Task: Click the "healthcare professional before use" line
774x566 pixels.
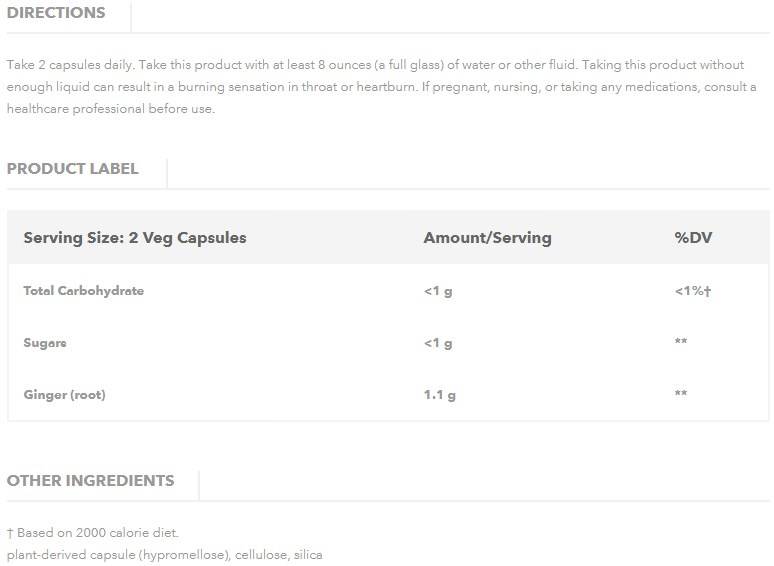Action: tap(111, 109)
